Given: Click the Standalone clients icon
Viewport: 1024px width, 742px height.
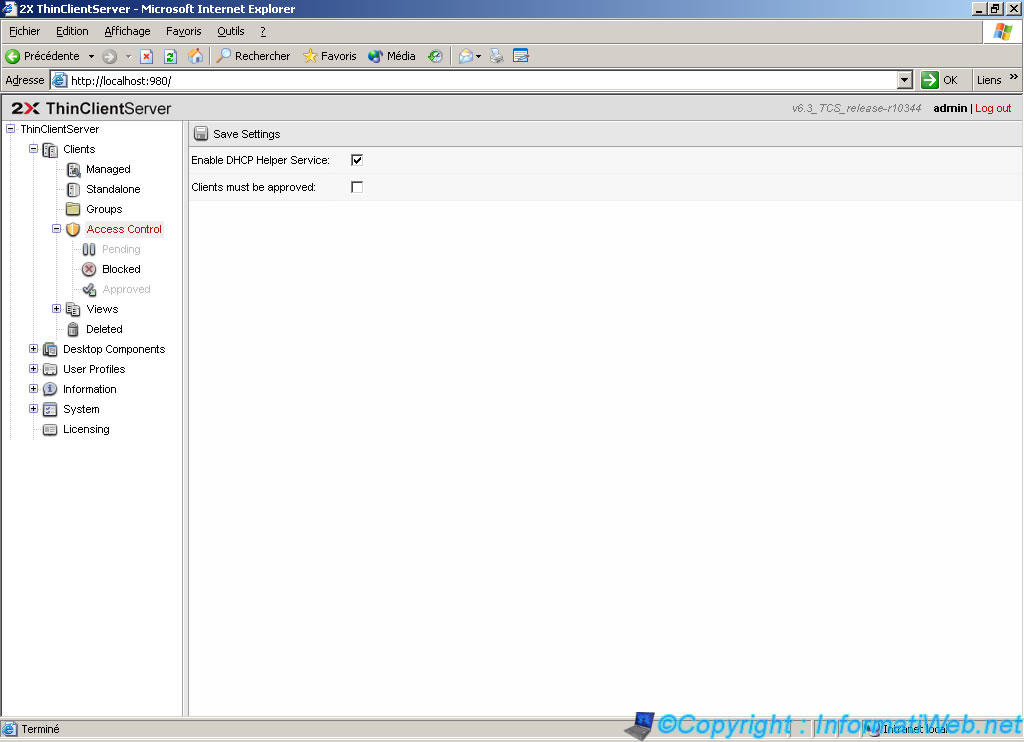Looking at the screenshot, I should [x=74, y=189].
